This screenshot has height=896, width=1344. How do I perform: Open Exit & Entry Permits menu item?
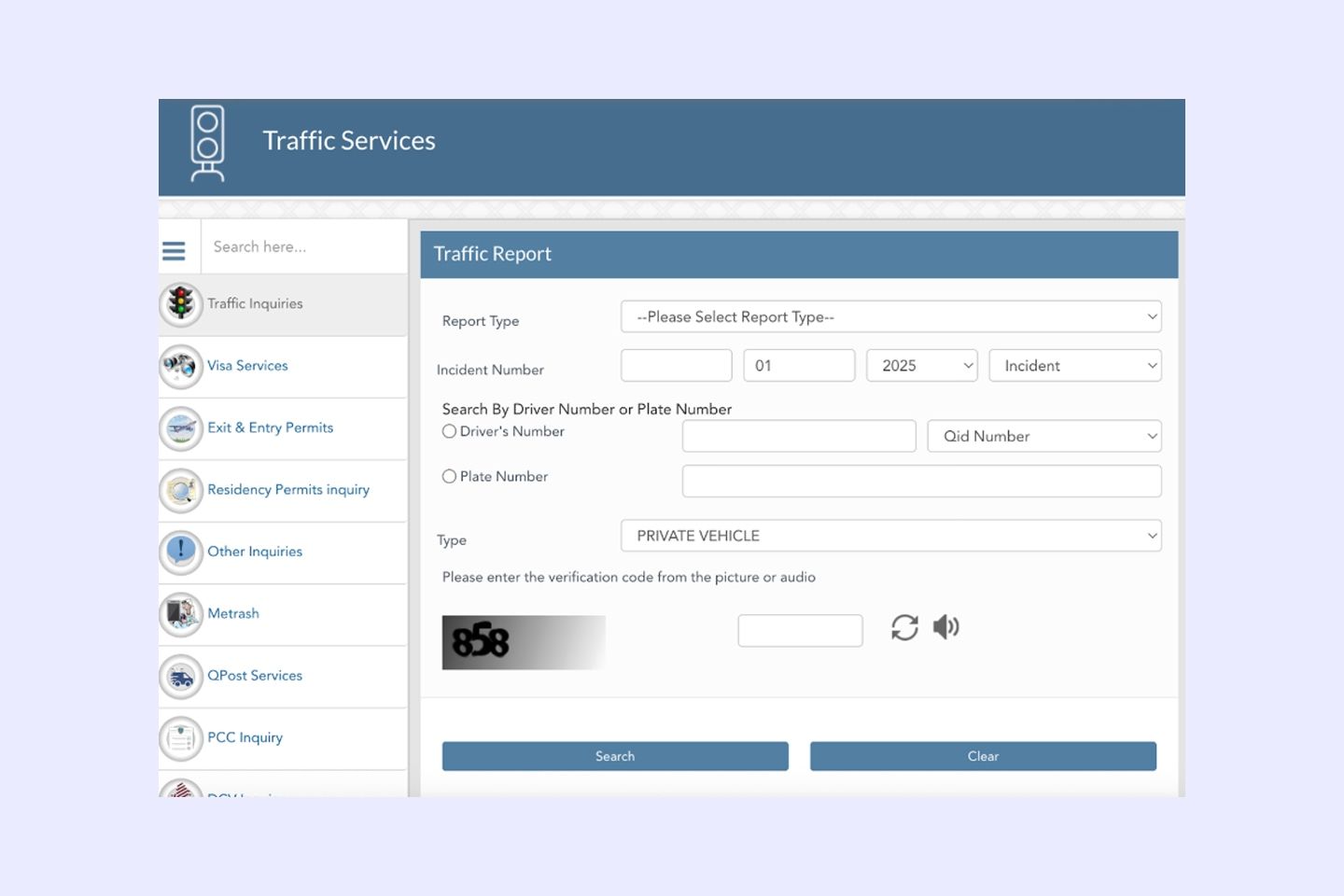point(271,427)
